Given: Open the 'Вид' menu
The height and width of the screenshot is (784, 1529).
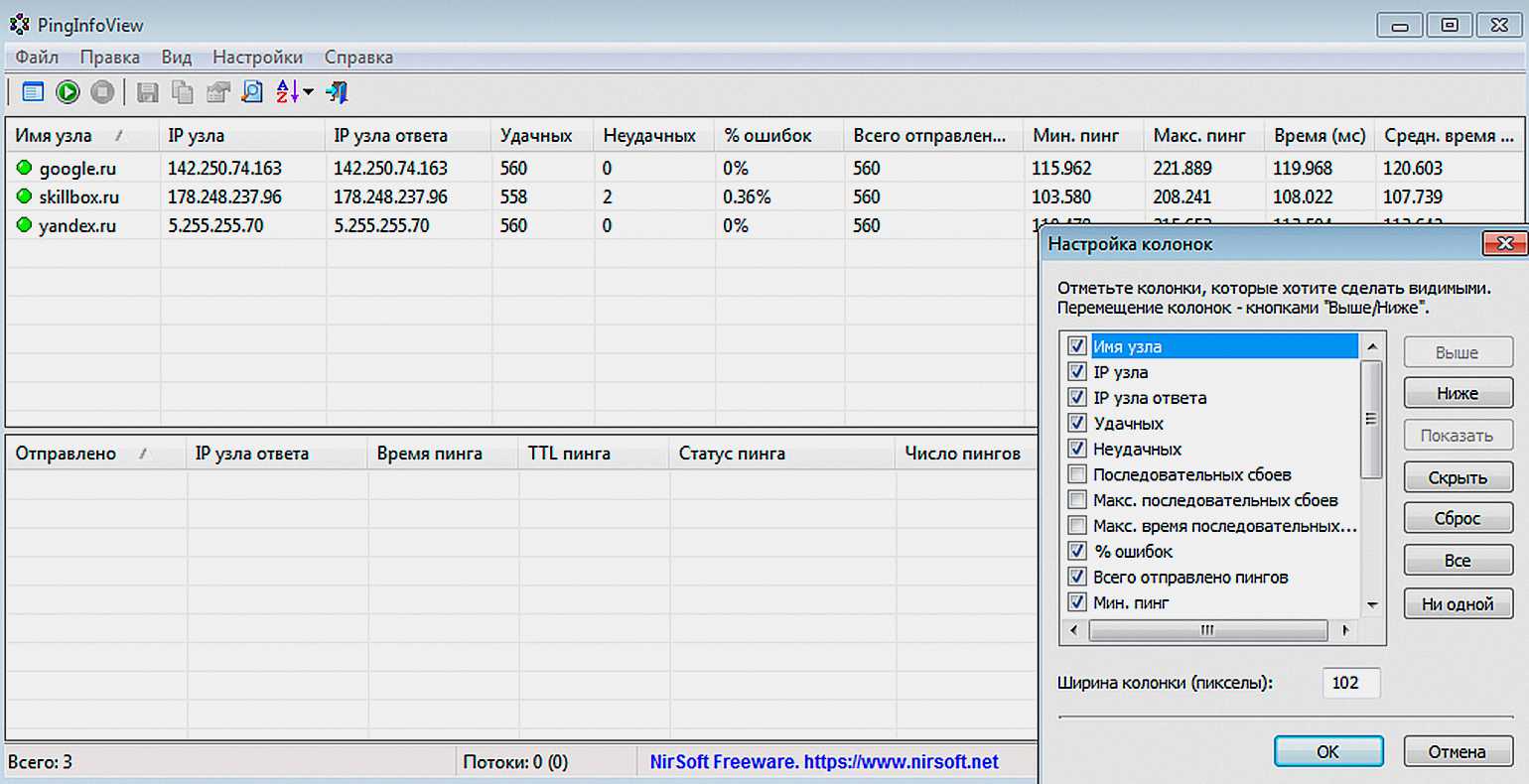Looking at the screenshot, I should coord(176,58).
